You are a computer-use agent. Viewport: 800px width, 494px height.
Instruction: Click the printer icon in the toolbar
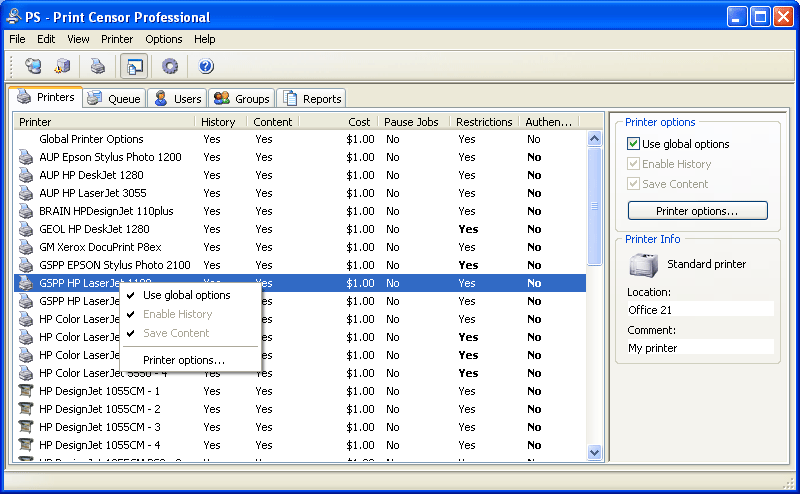tap(97, 66)
